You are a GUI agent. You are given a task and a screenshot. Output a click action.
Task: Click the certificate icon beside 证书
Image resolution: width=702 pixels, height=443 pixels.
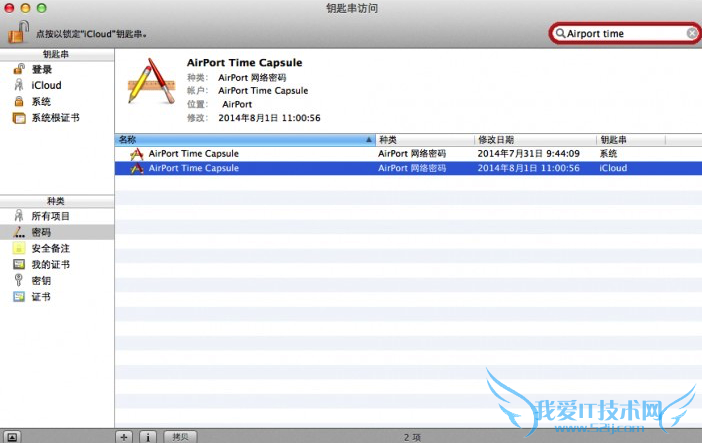pos(19,297)
